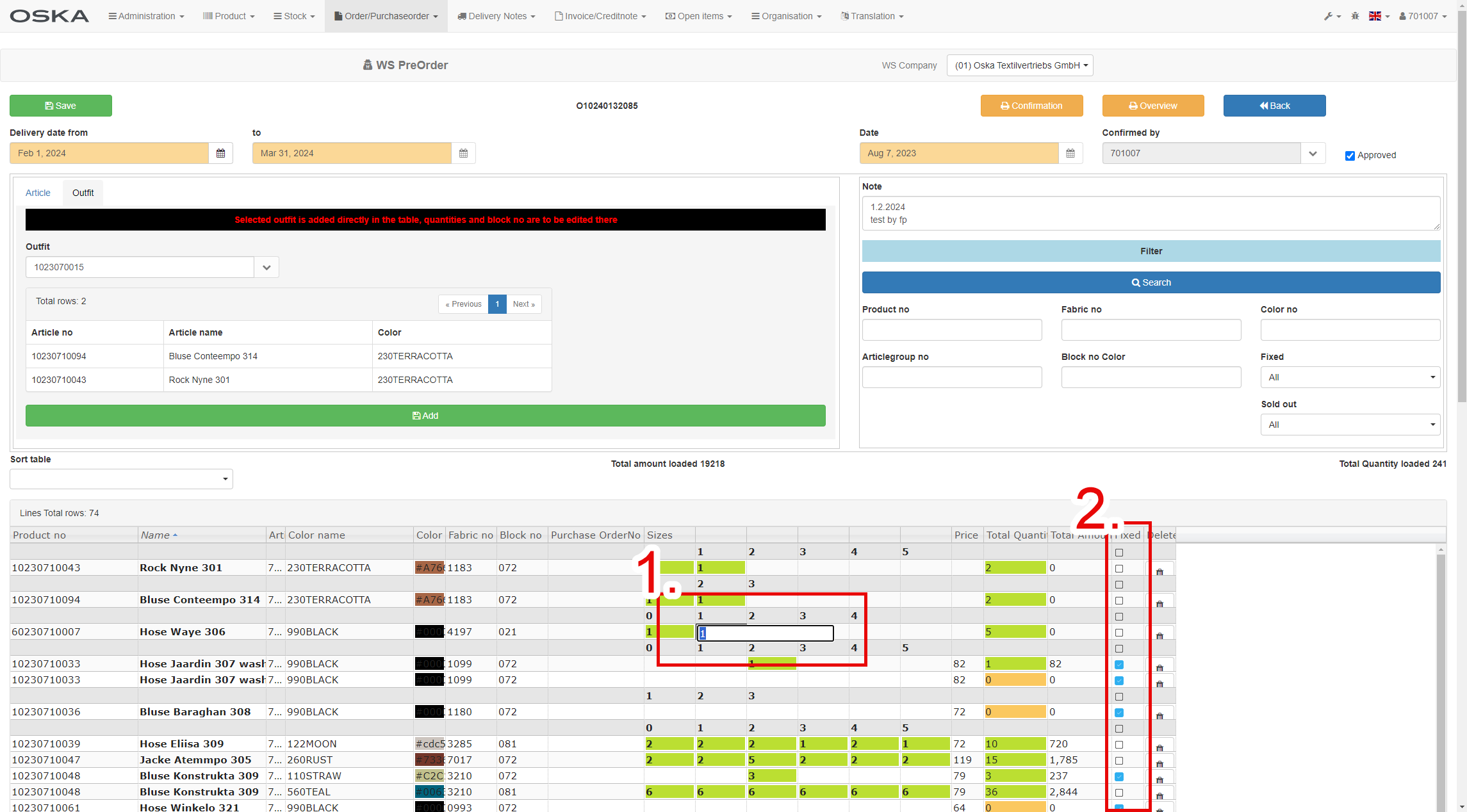Click the blue Search button
This screenshot has height=812, width=1467.
pyautogui.click(x=1151, y=282)
